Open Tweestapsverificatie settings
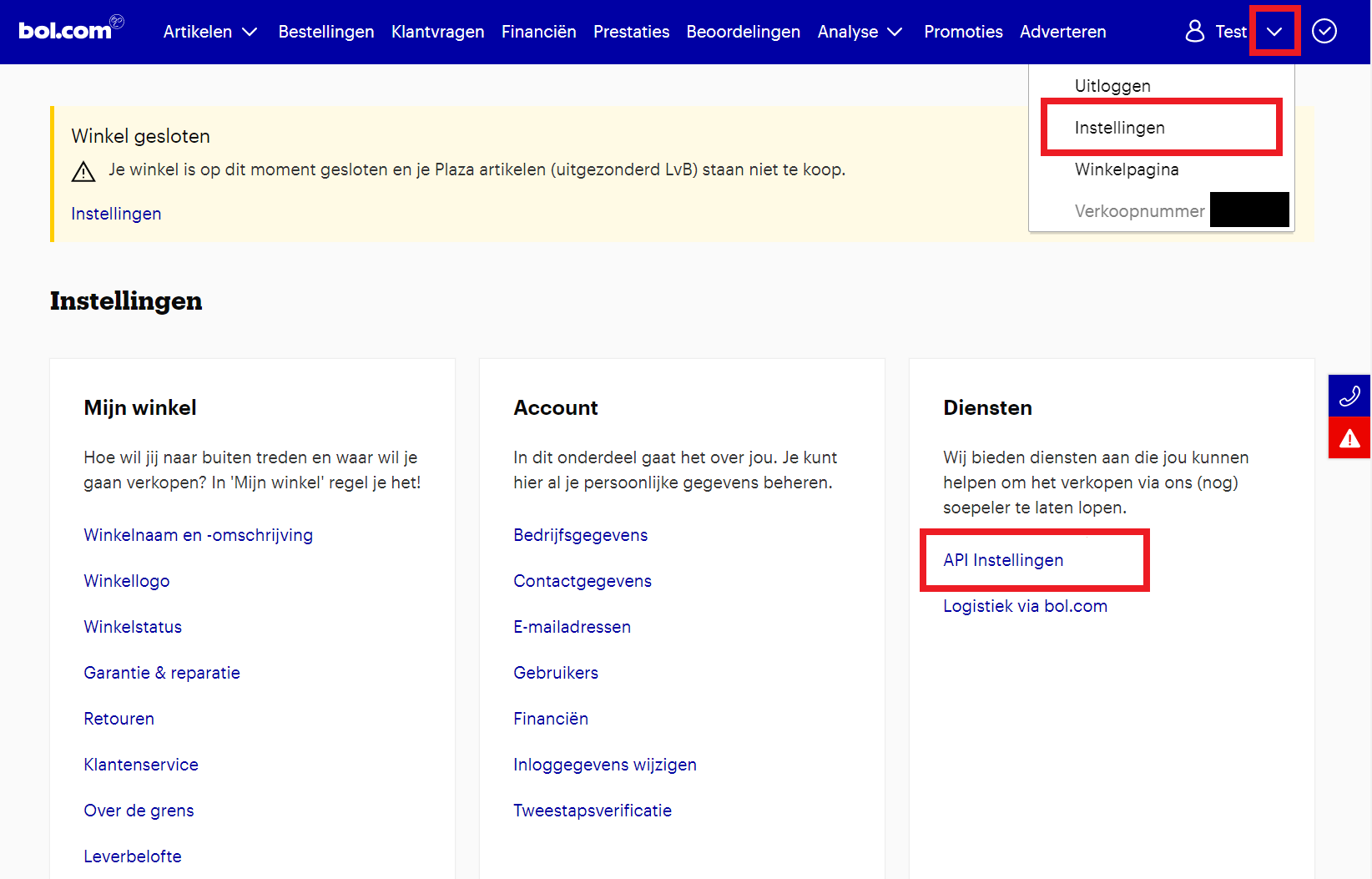Viewport: 1372px width, 879px height. point(593,811)
